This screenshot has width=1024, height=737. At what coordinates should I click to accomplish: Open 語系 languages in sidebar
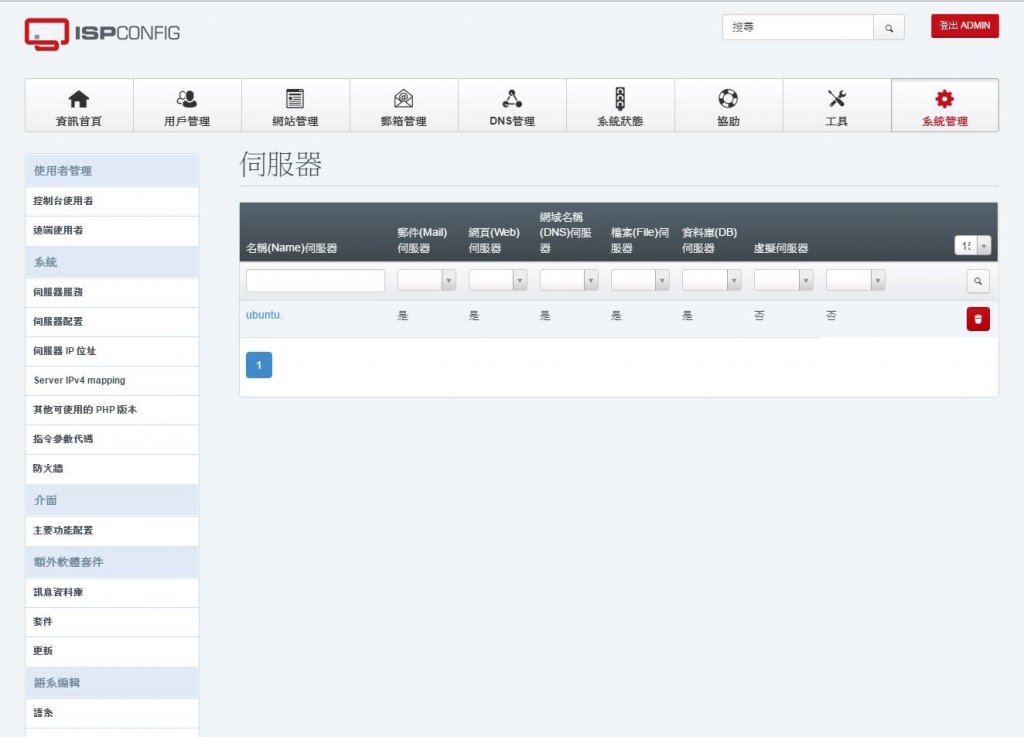pos(112,713)
